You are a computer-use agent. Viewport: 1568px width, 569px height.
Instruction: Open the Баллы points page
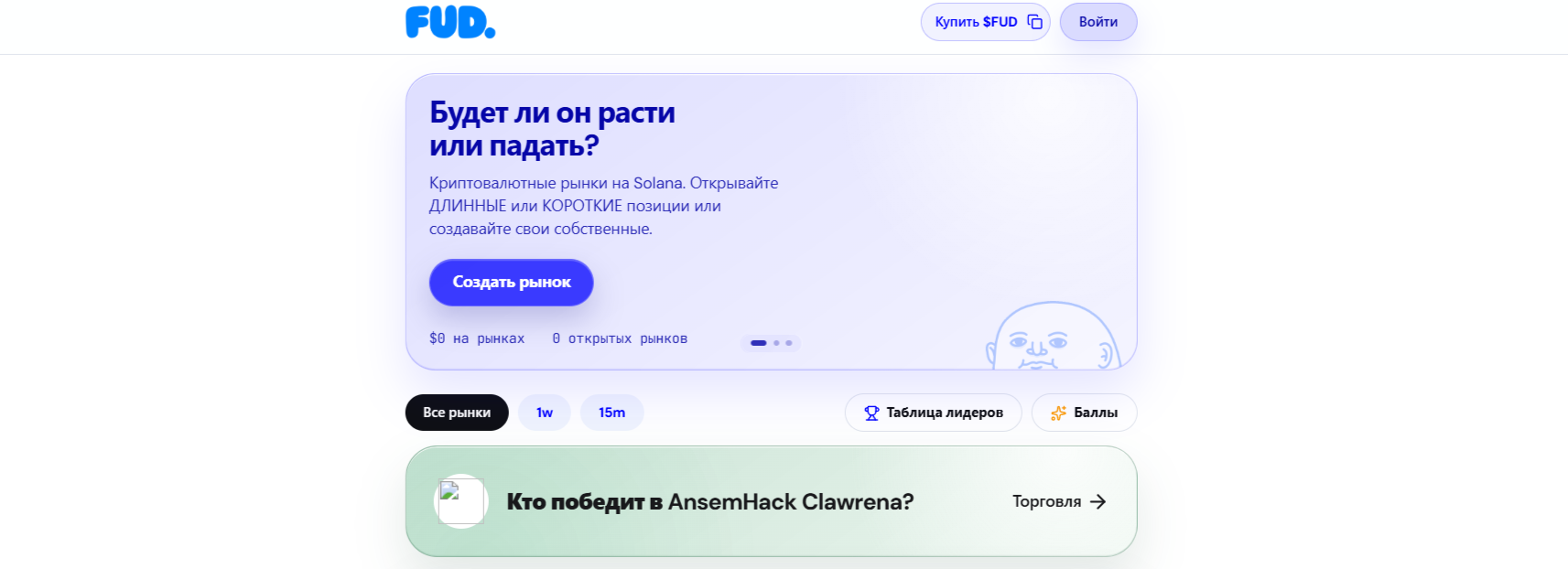[1084, 413]
